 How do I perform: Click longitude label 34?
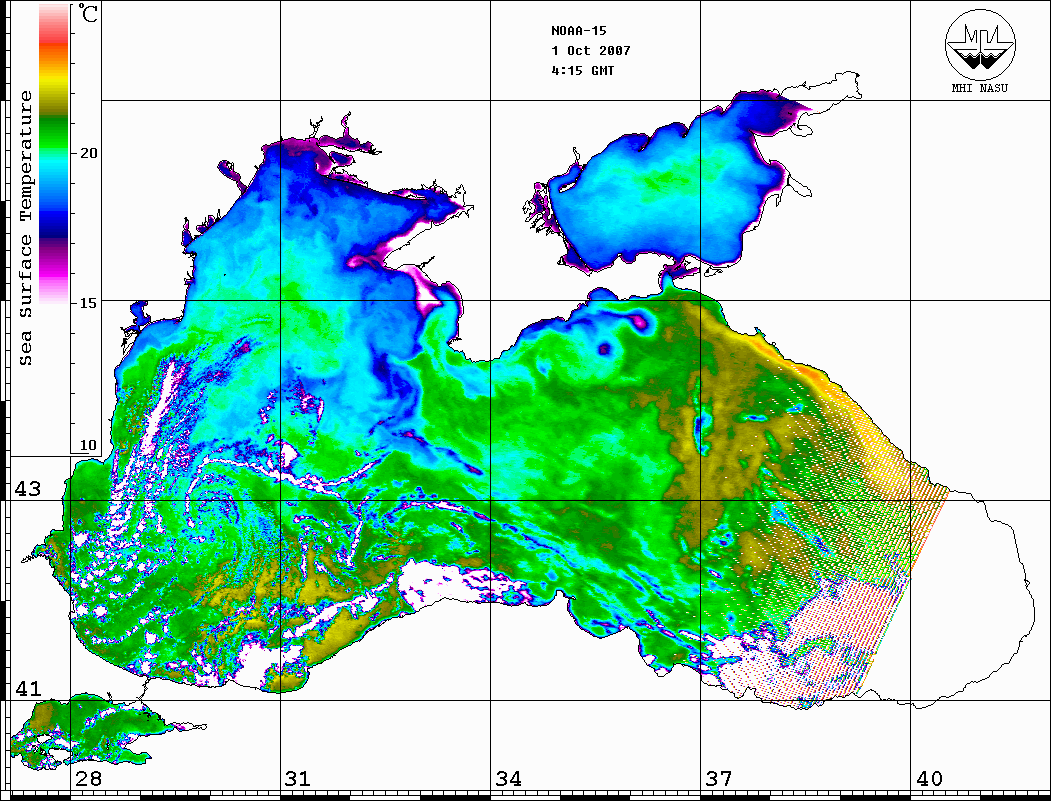508,778
